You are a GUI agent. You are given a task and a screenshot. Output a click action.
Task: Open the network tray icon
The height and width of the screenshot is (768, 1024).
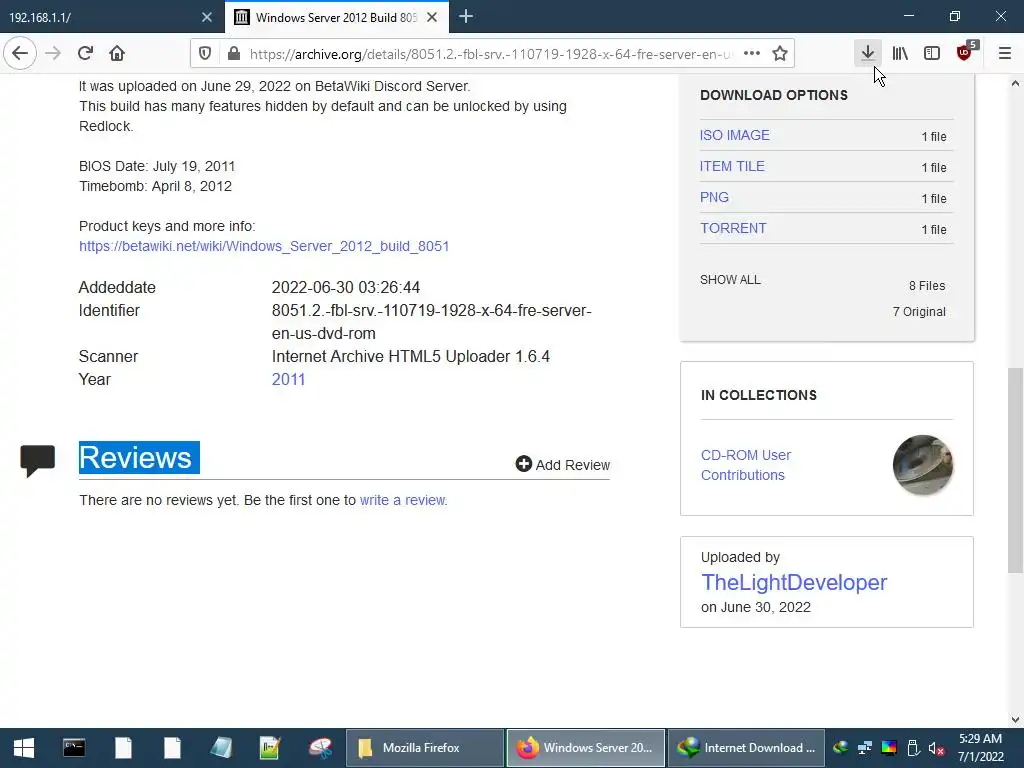pos(865,748)
